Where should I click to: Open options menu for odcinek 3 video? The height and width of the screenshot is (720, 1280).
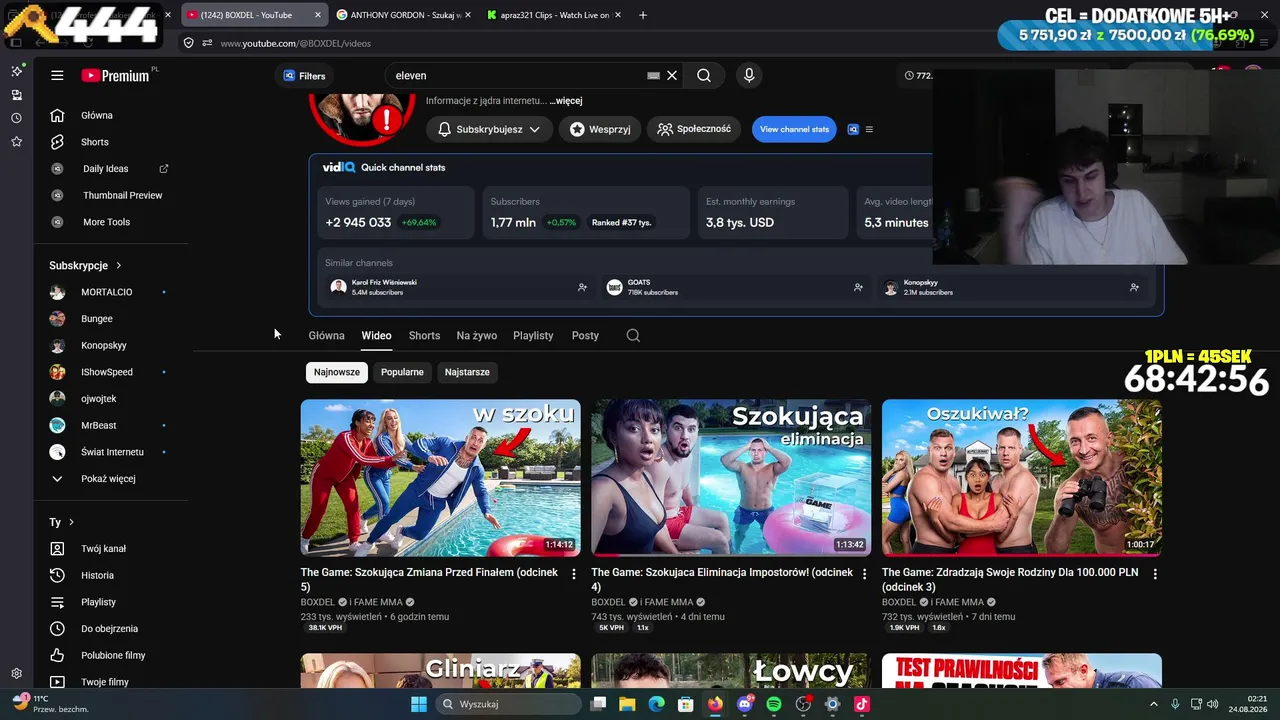1155,574
